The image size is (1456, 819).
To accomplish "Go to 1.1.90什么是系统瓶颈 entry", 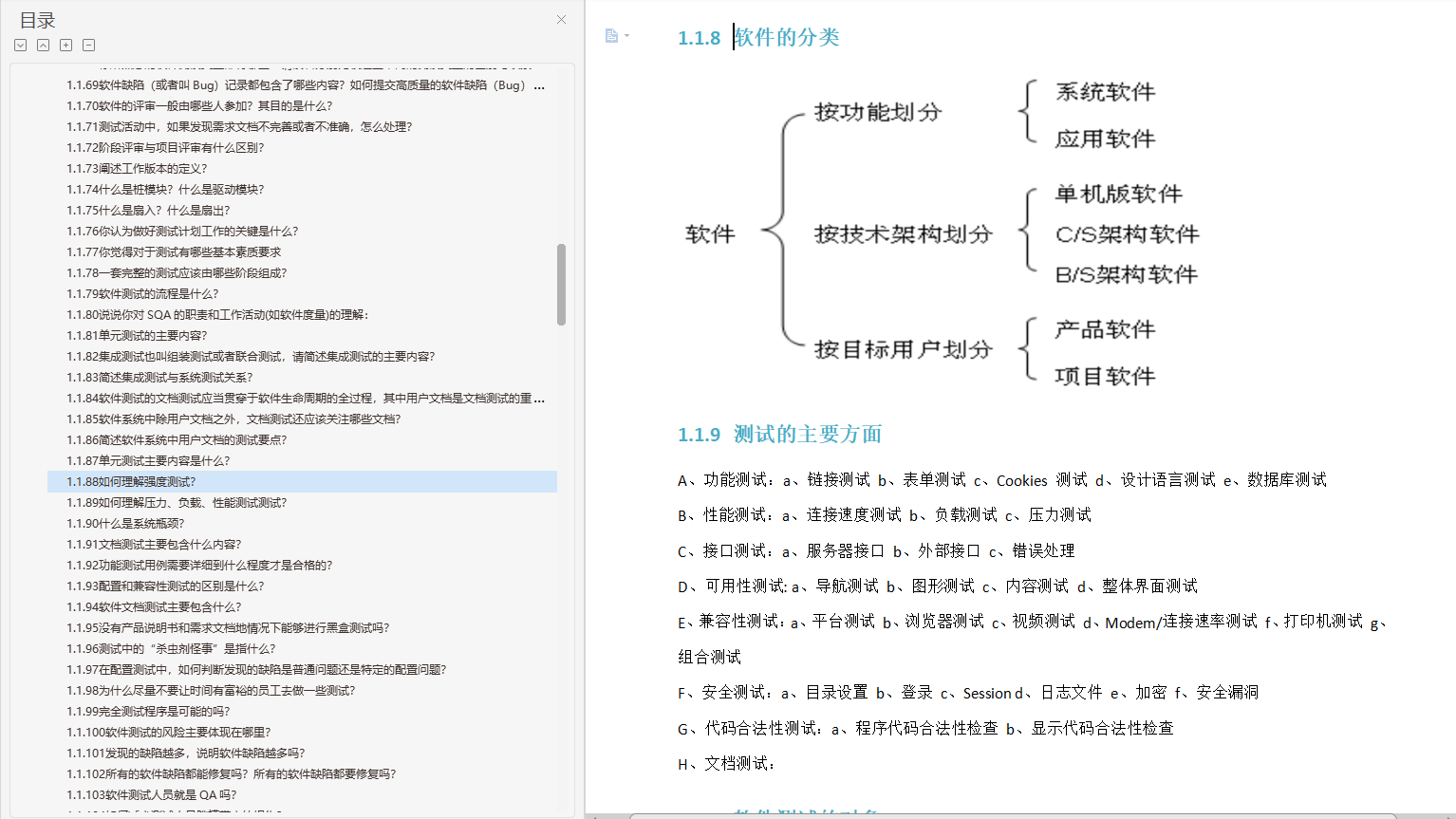I will (125, 524).
